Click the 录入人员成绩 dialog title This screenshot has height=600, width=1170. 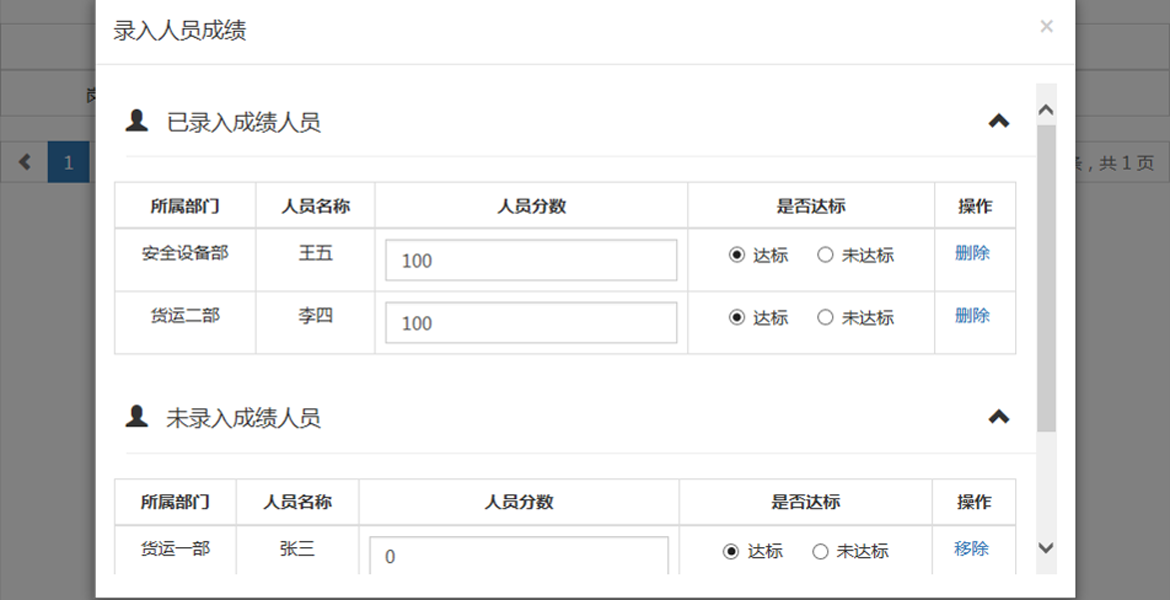click(180, 31)
